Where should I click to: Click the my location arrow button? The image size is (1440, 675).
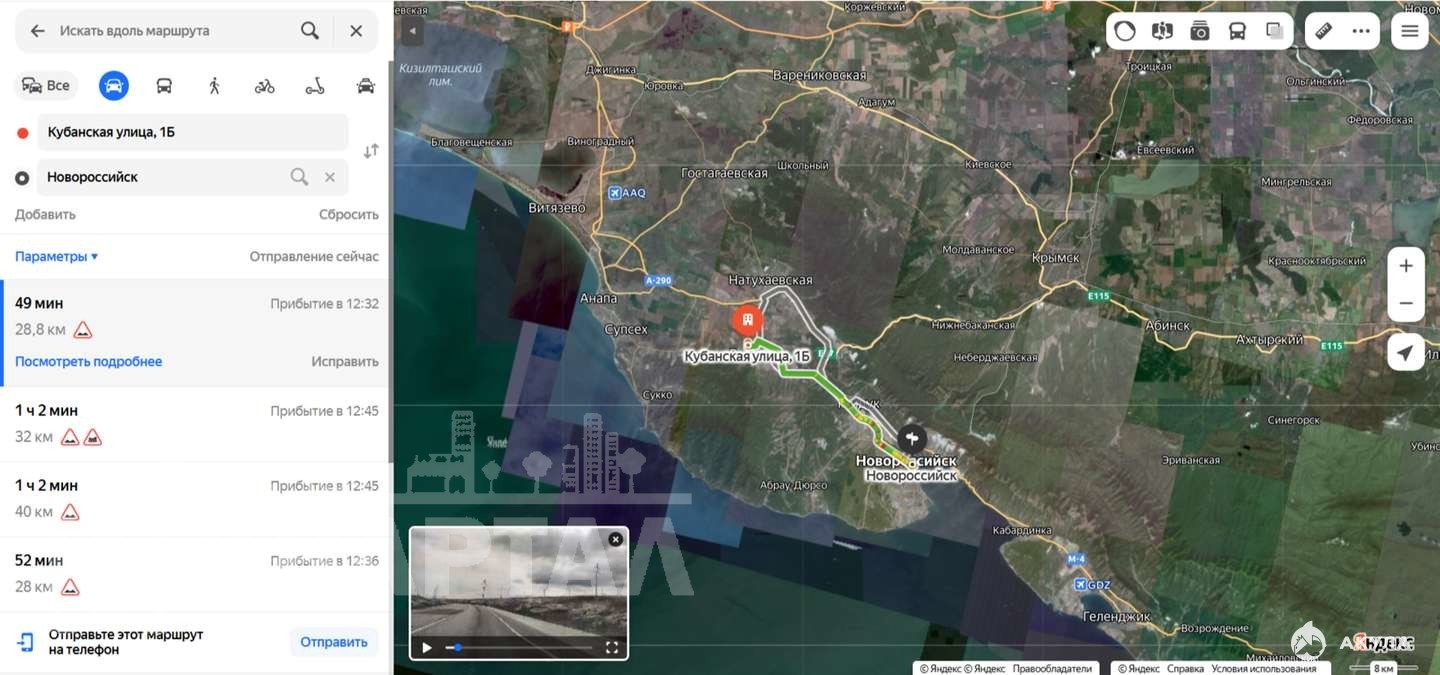click(x=1405, y=353)
